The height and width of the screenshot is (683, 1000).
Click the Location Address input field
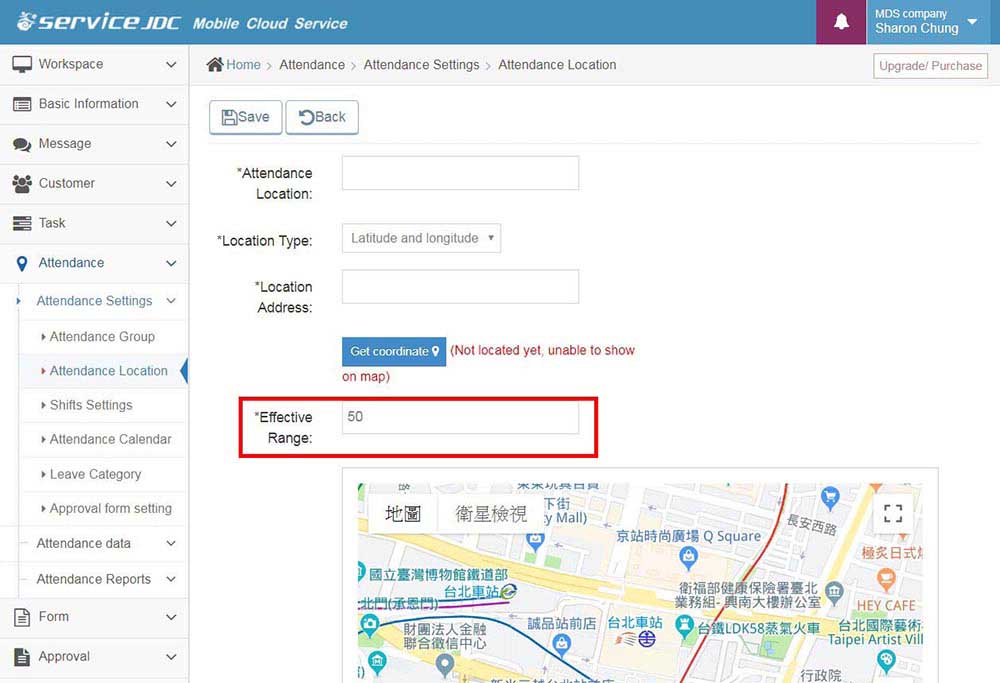[x=460, y=286]
